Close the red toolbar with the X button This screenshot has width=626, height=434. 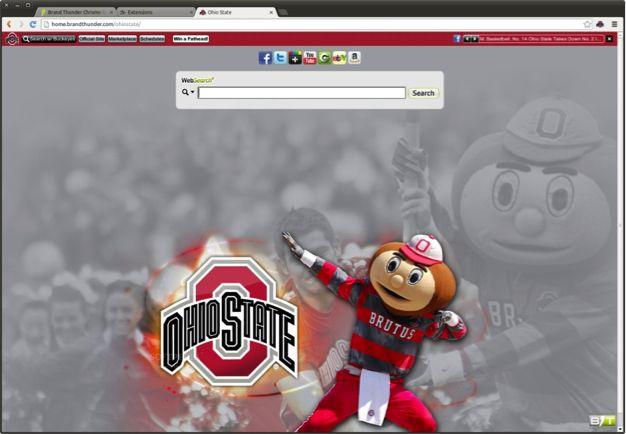[609, 39]
